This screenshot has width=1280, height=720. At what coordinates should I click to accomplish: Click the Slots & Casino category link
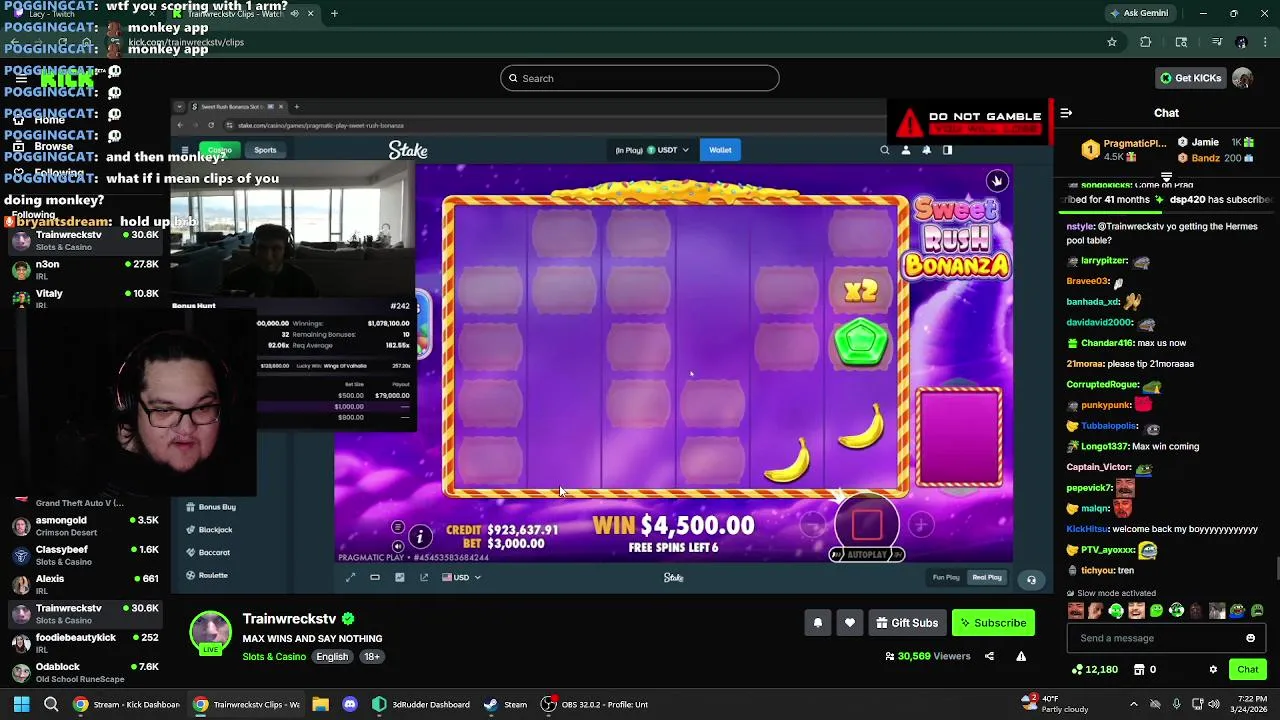point(274,657)
